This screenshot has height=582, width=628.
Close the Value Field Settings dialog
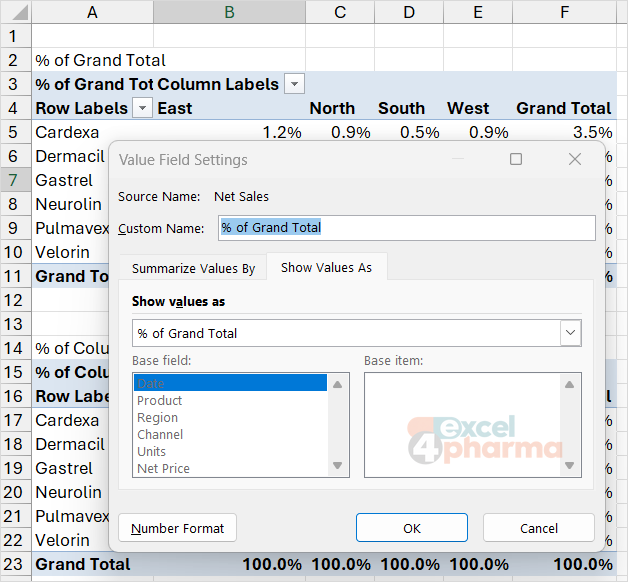pos(575,159)
